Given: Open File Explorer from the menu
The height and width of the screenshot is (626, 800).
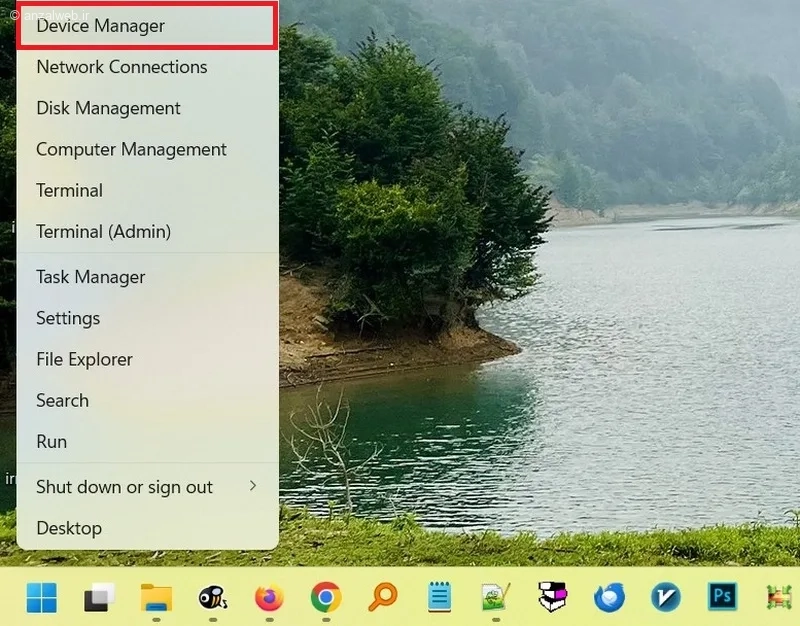Looking at the screenshot, I should (147, 360).
